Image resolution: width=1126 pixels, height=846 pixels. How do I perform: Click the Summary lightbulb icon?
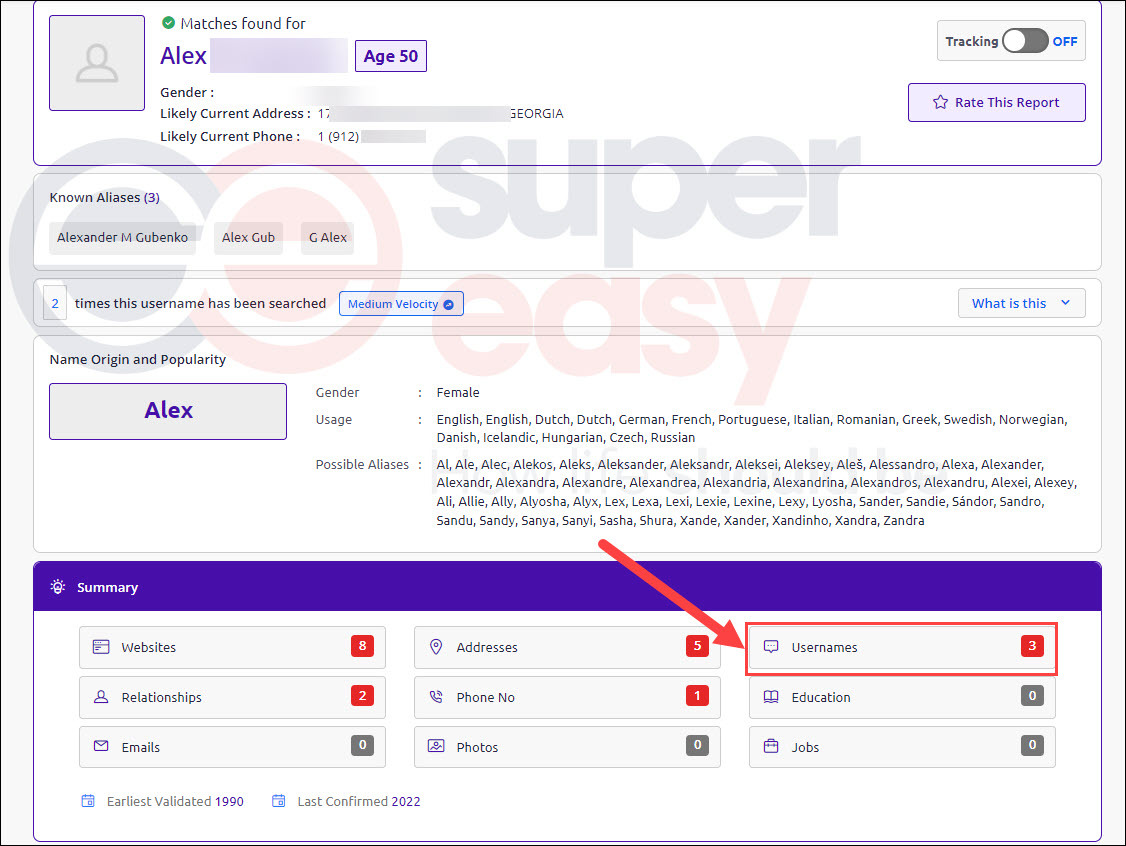[x=58, y=587]
